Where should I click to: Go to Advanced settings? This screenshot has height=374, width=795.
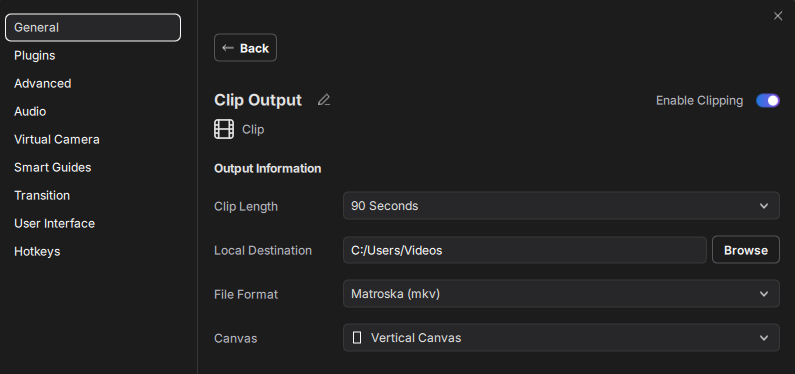pos(43,83)
